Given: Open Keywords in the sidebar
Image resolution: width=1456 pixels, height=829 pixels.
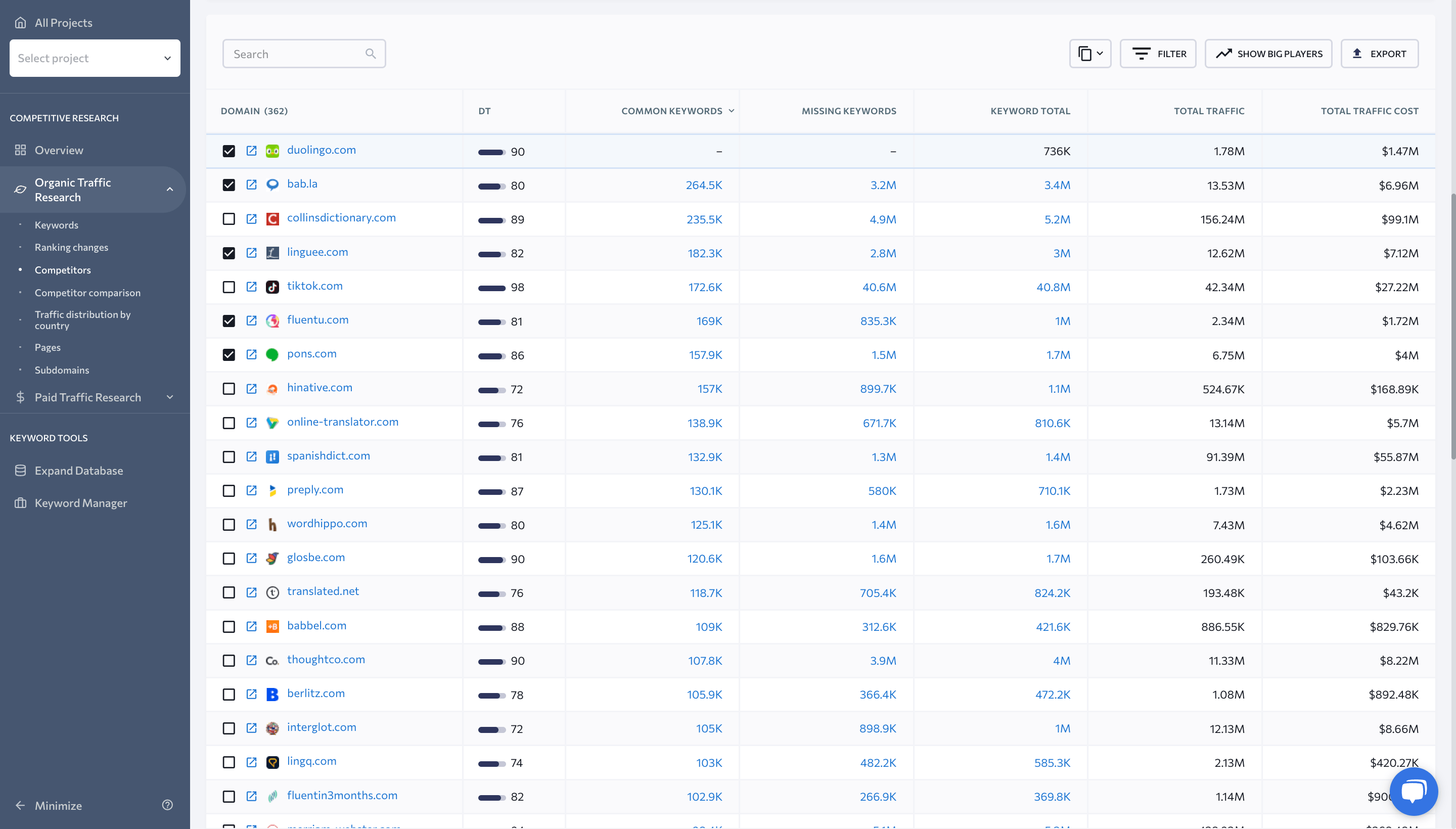Looking at the screenshot, I should tap(57, 225).
